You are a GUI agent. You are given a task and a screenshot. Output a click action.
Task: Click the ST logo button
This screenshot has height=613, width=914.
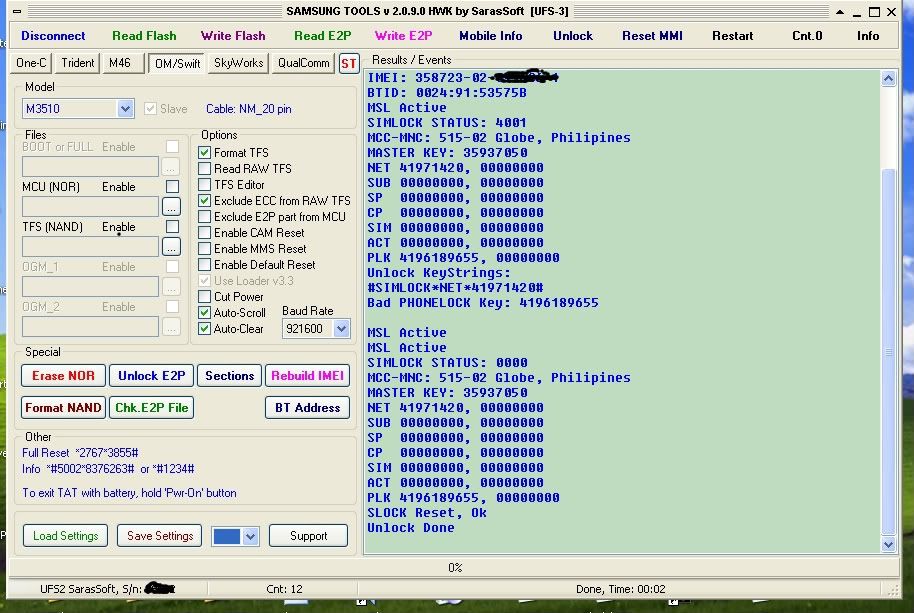point(349,64)
